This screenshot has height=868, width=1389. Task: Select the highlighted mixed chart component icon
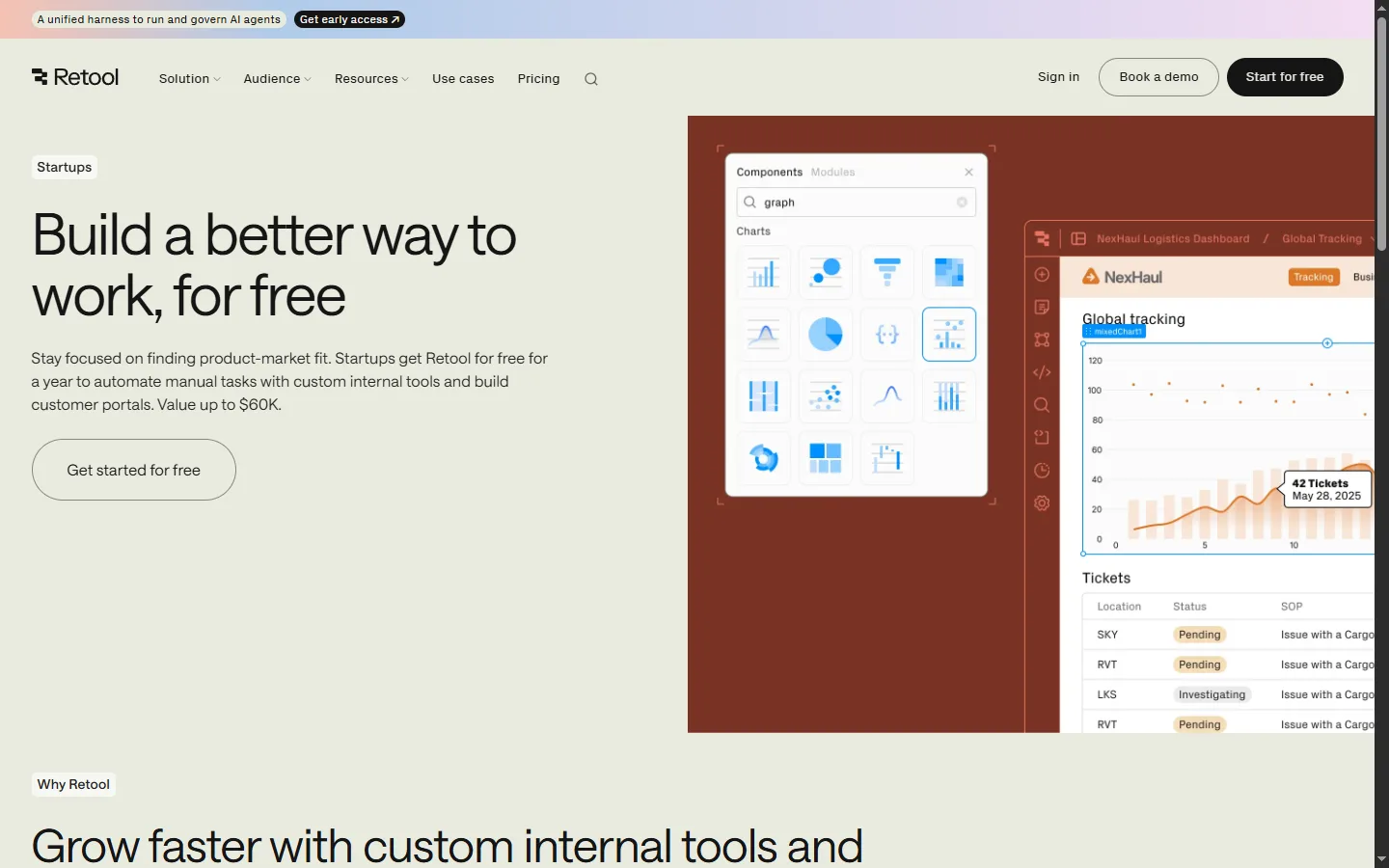point(949,335)
